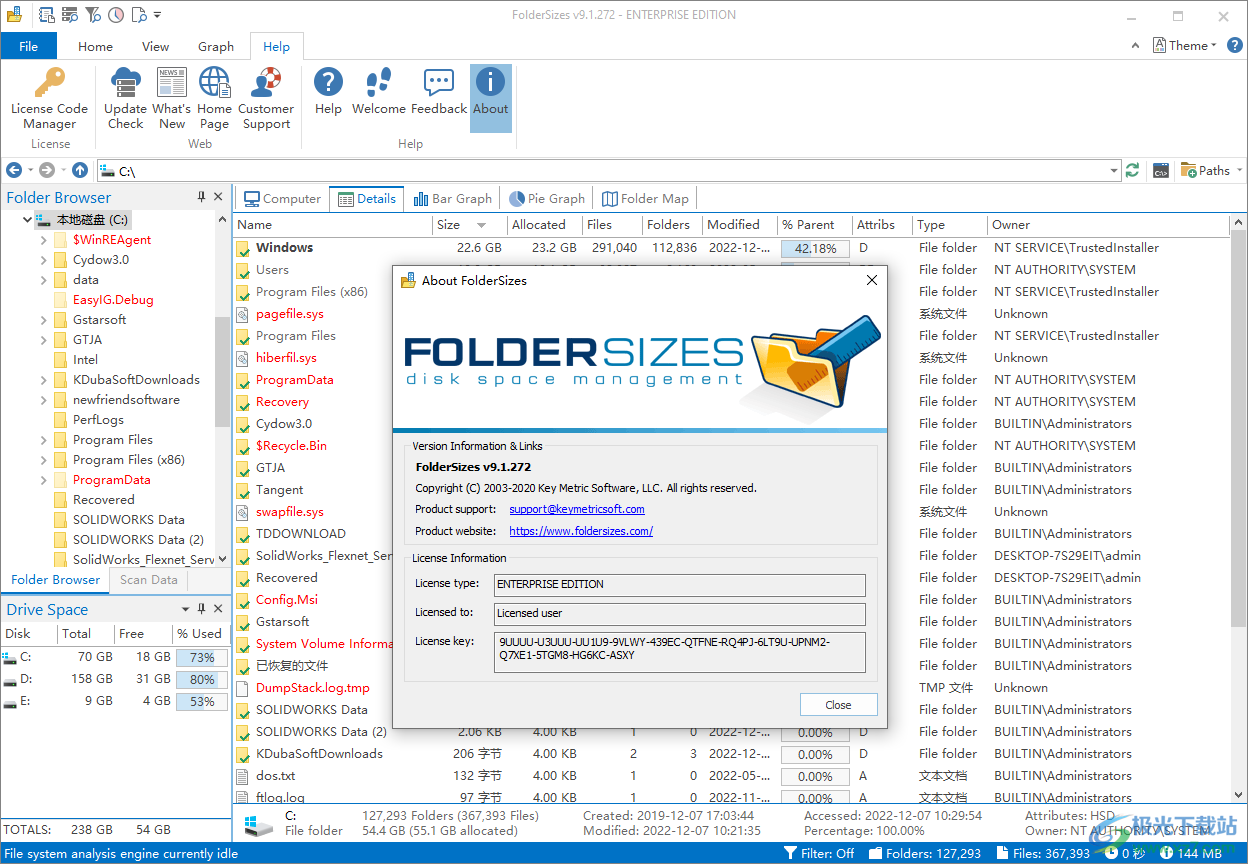
Task: Click the first scan-report quick access icon
Action: 47,15
